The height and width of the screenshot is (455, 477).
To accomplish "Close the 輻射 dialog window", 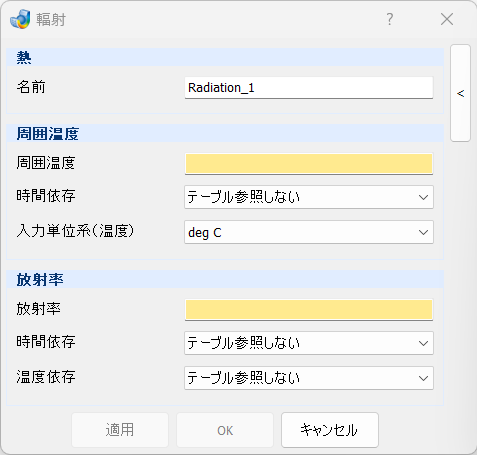I will point(447,19).
